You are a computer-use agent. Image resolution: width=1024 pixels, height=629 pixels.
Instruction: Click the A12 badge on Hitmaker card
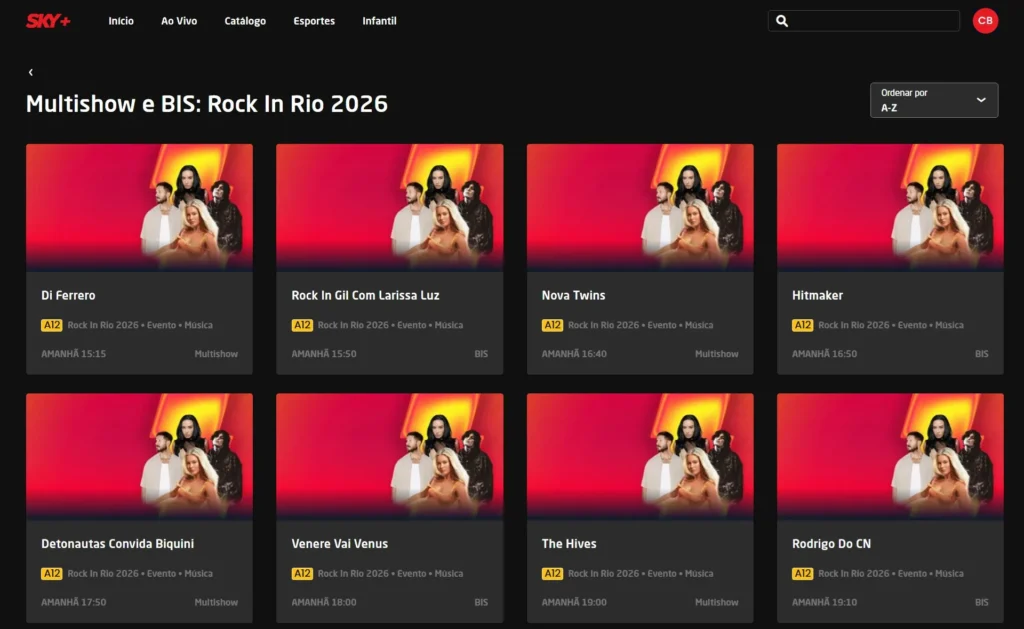pos(802,325)
